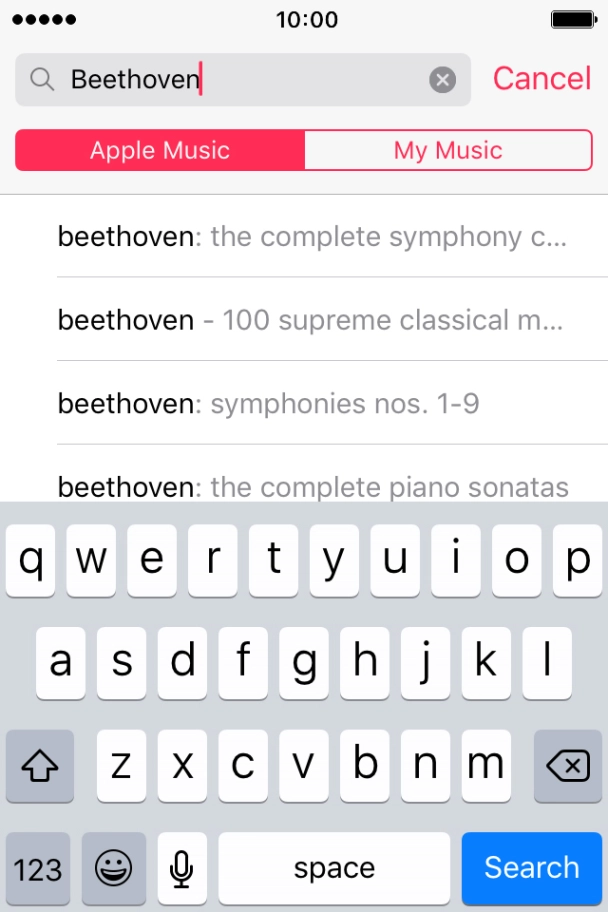Switch to the 123 numeric keyboard
This screenshot has width=608, height=912.
tap(38, 868)
